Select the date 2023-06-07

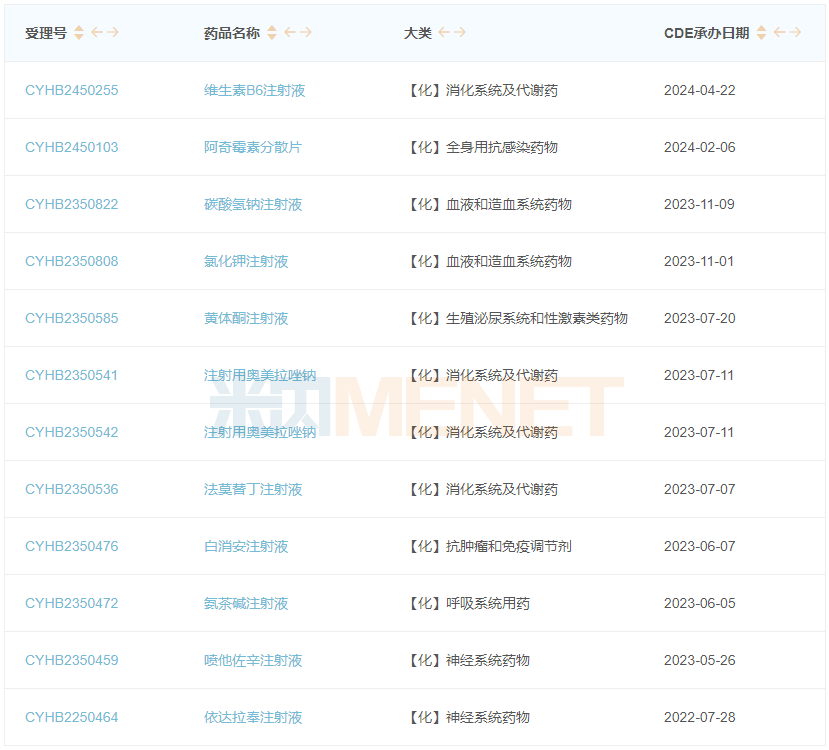[x=699, y=547]
